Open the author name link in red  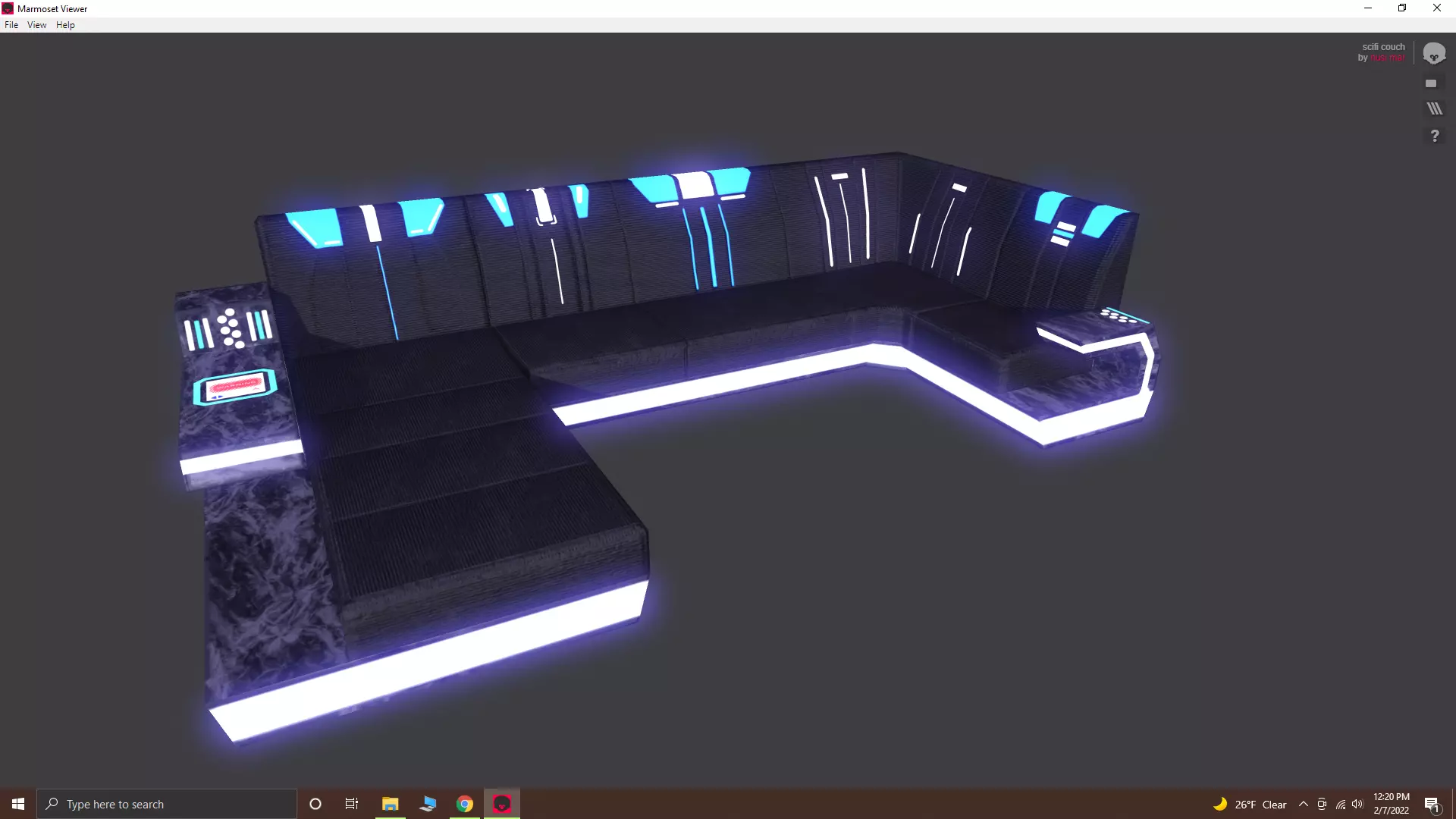(1387, 58)
